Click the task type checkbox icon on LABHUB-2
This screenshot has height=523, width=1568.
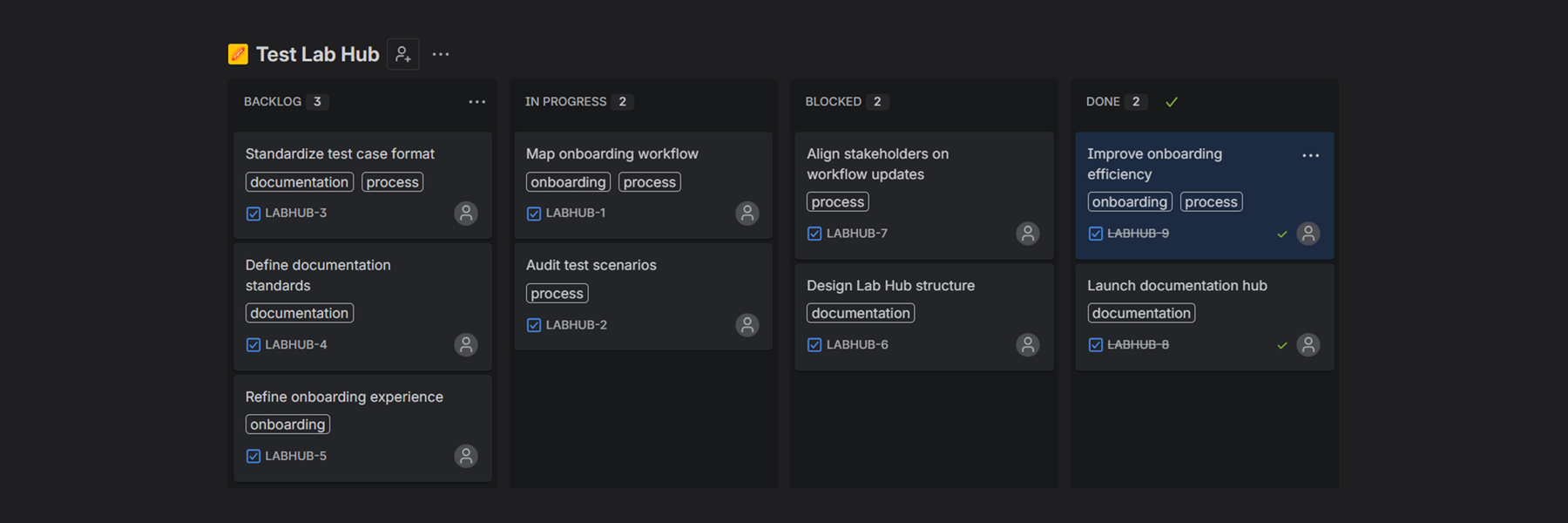(534, 325)
